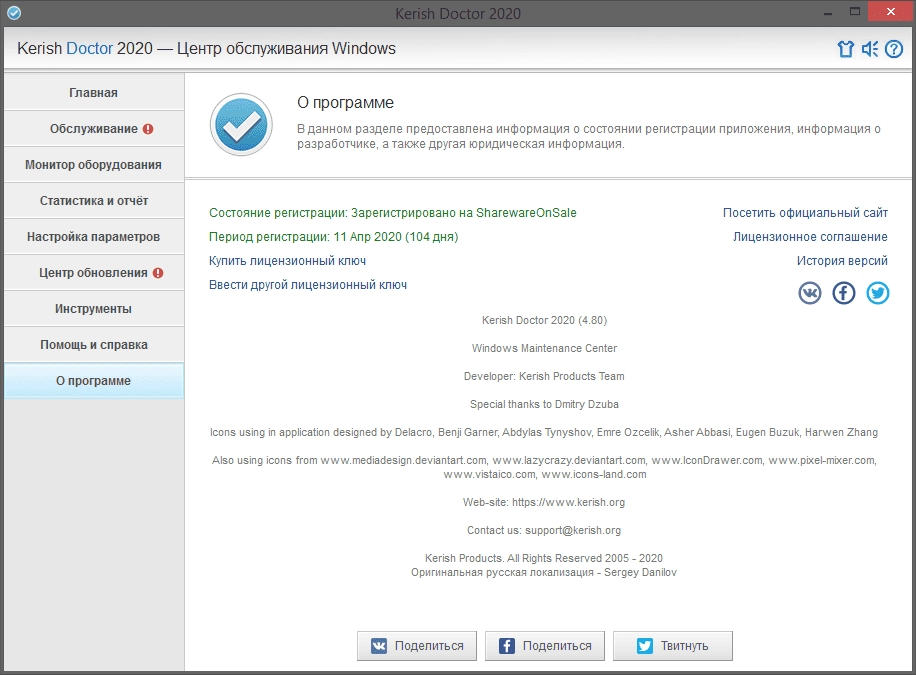The height and width of the screenshot is (675, 916).
Task: Open Статистика и отчёт
Action: pyautogui.click(x=94, y=200)
